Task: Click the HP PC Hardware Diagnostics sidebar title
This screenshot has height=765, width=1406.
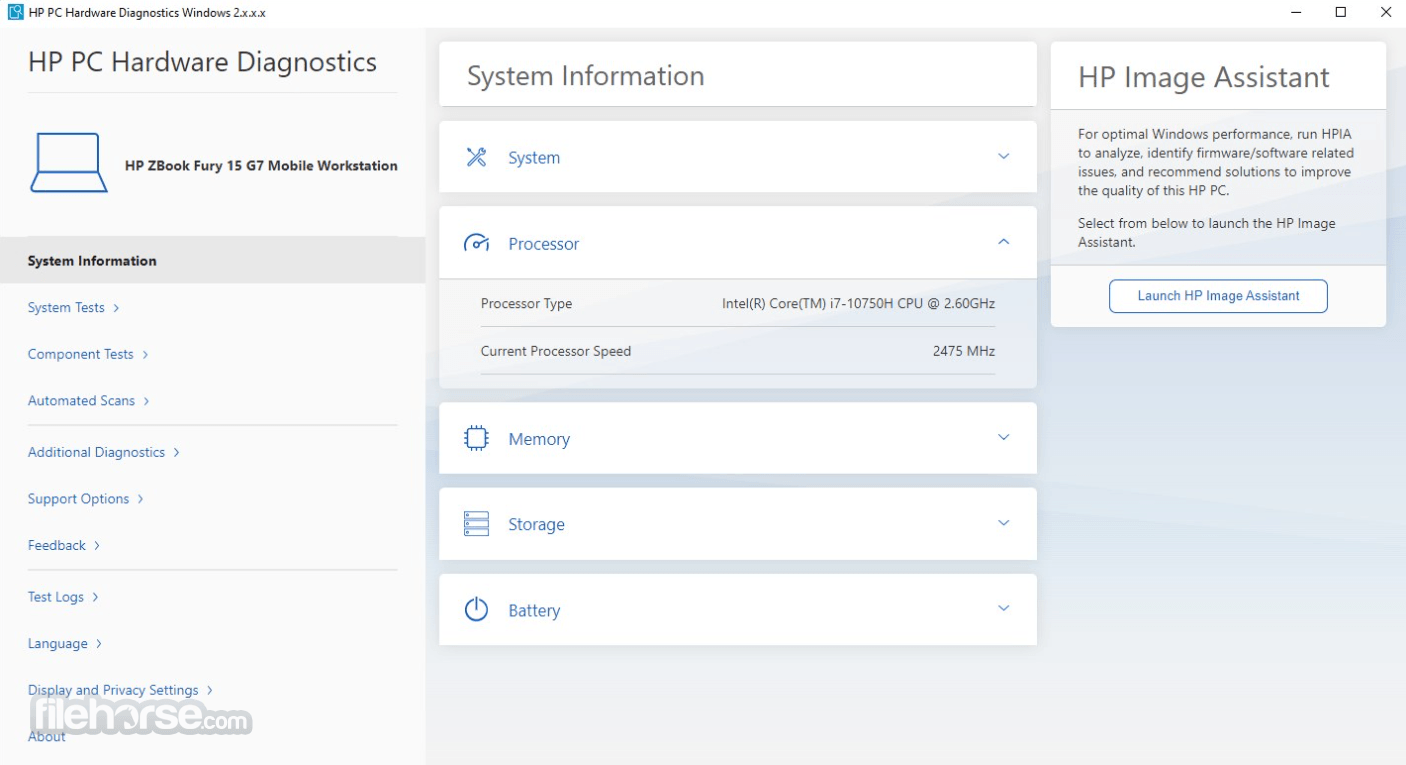Action: [202, 62]
